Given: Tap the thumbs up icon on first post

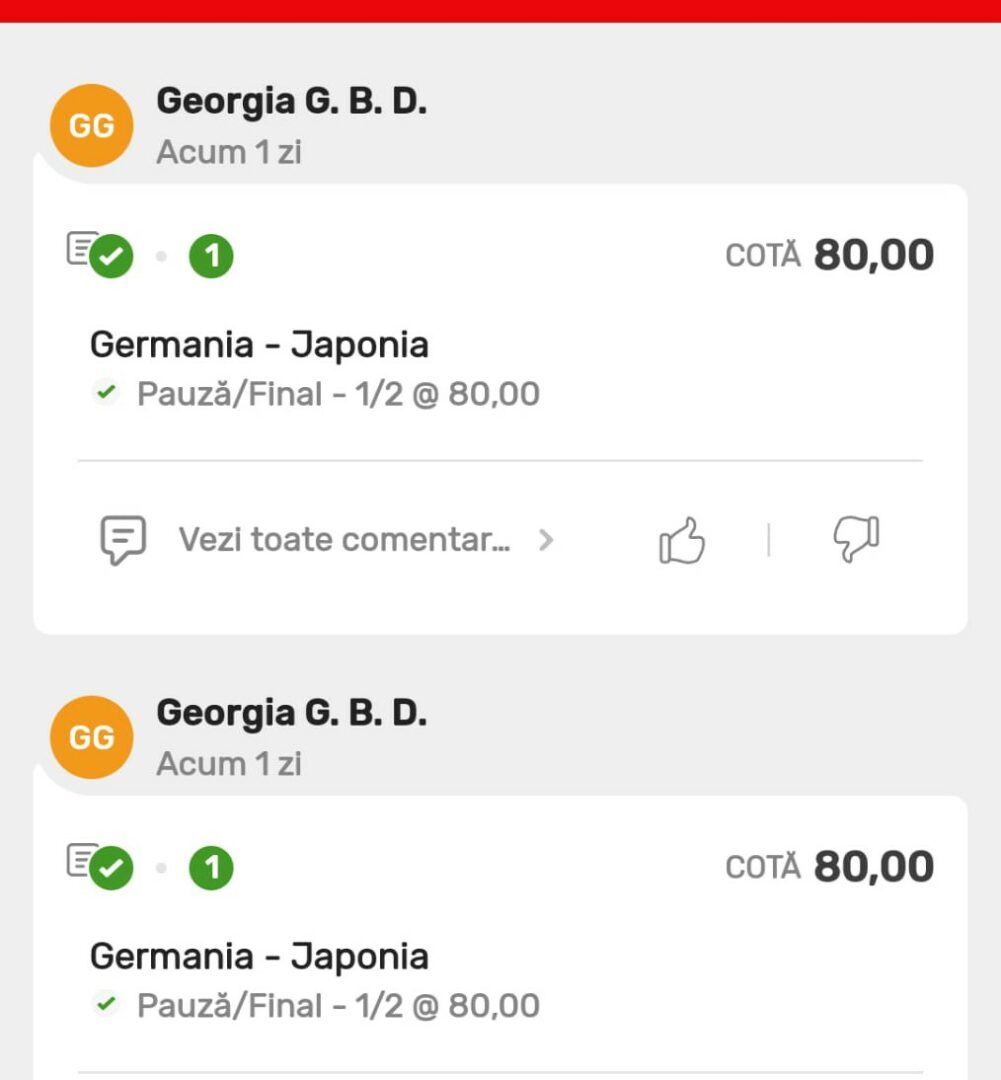Looking at the screenshot, I should pos(682,541).
